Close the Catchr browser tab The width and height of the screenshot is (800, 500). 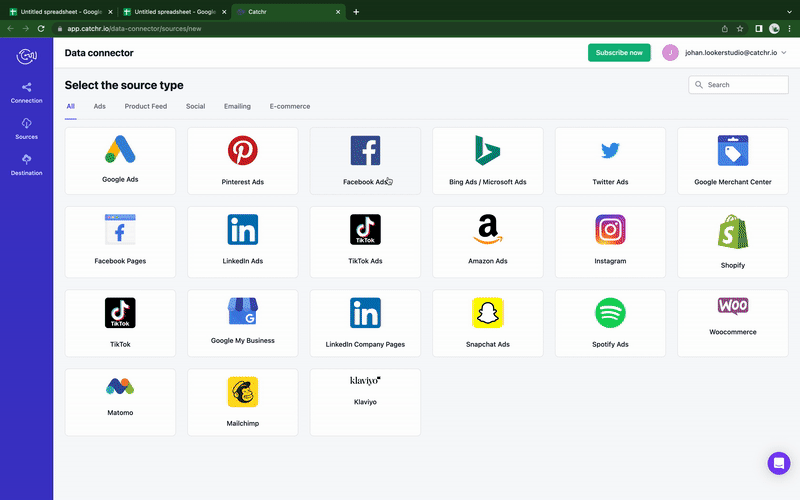pos(338,12)
